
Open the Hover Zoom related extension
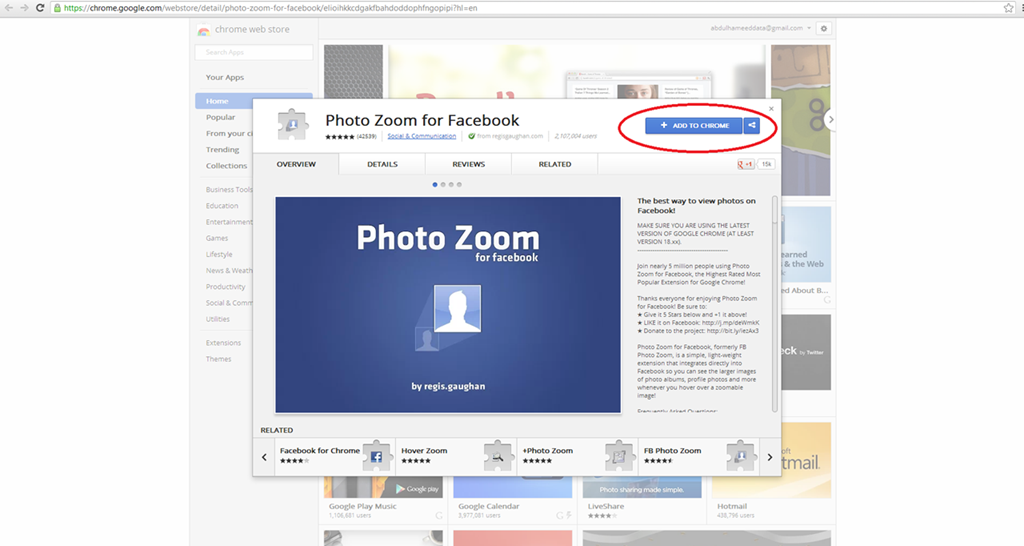pos(456,456)
